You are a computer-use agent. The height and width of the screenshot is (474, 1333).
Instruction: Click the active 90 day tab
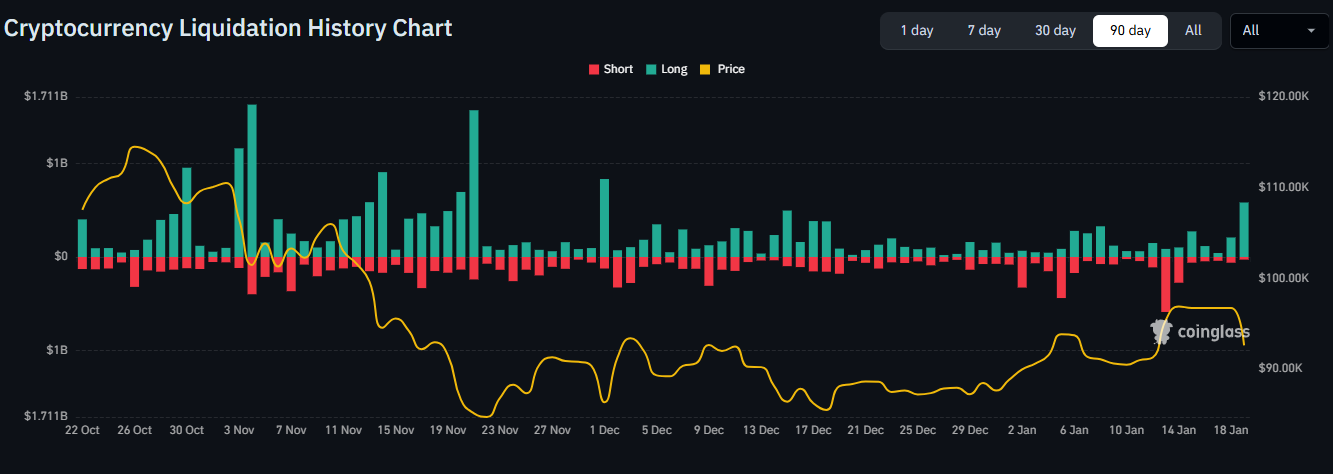tap(1130, 30)
